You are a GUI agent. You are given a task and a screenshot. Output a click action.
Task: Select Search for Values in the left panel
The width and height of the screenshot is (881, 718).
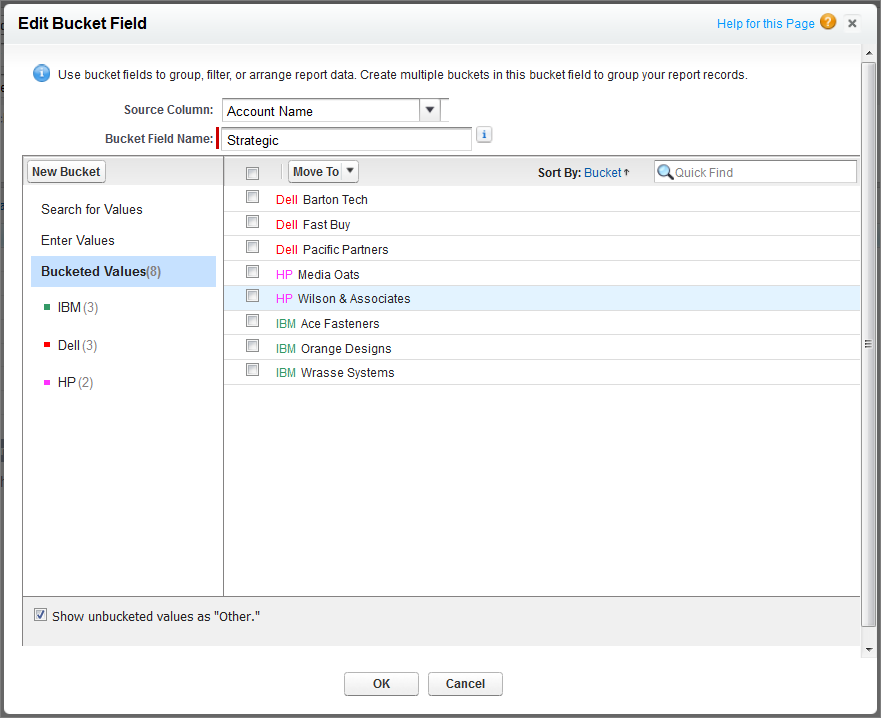coord(92,210)
